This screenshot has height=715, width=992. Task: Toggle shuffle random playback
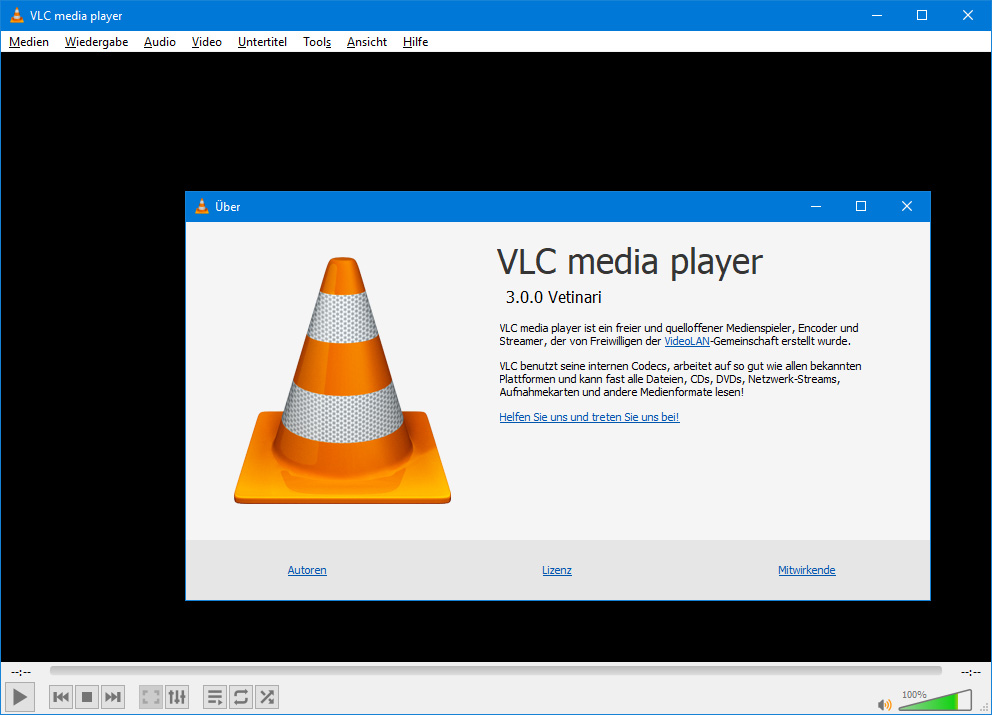click(267, 697)
